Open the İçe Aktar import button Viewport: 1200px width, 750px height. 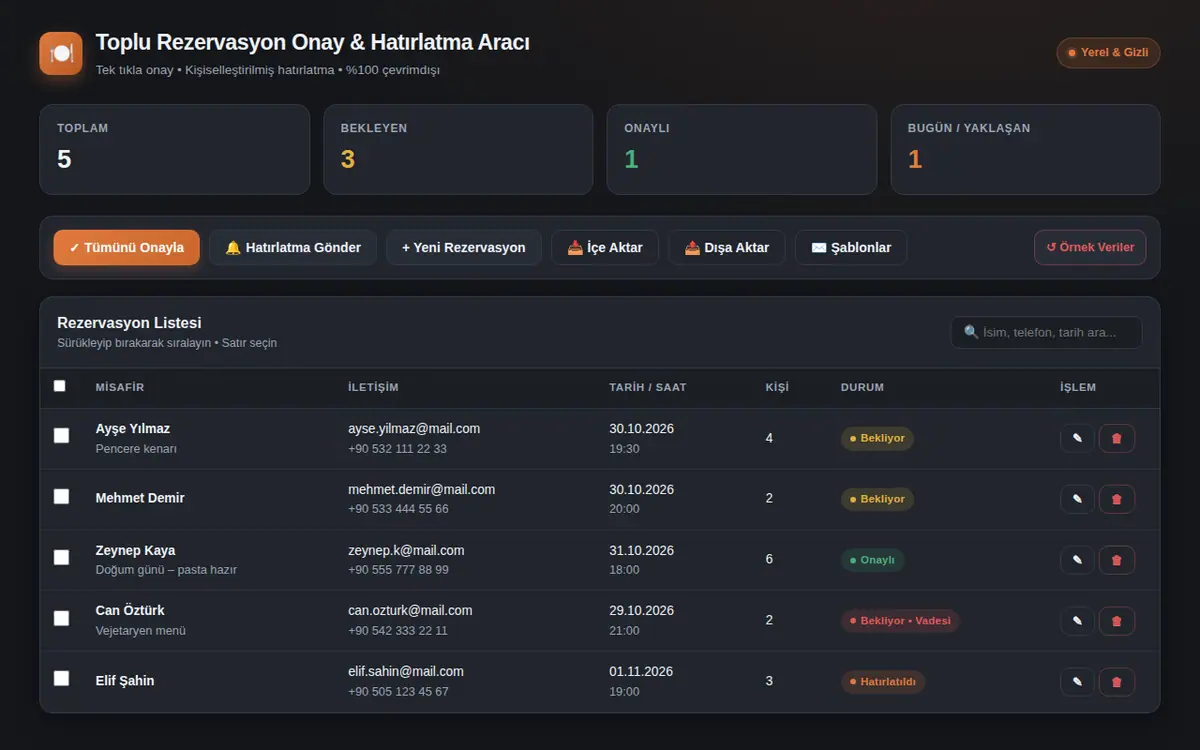click(x=605, y=247)
